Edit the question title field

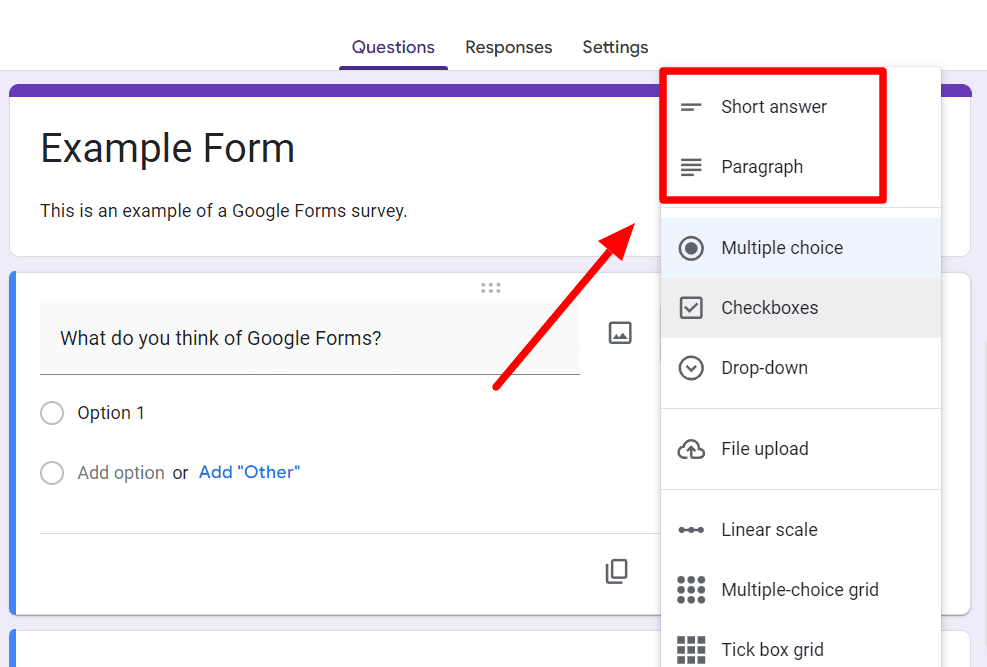coord(310,339)
